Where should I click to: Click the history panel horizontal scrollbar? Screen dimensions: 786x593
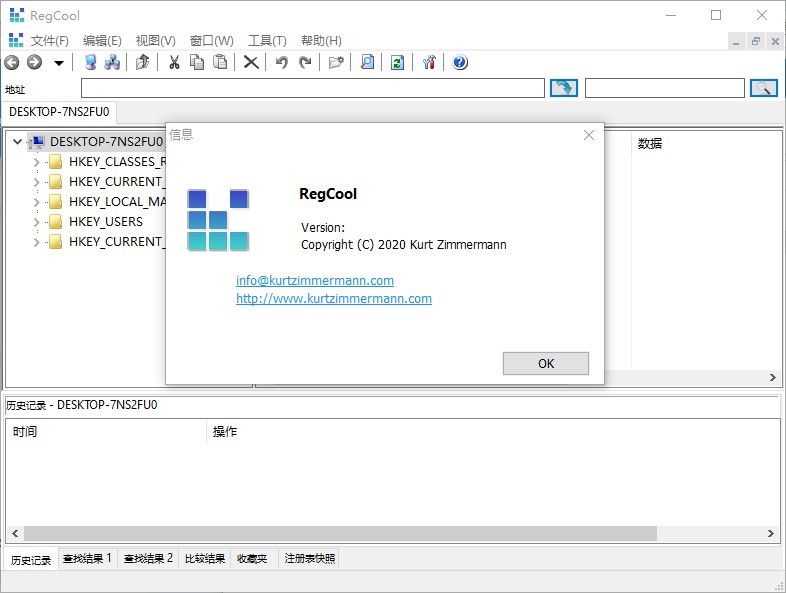pyautogui.click(x=340, y=533)
